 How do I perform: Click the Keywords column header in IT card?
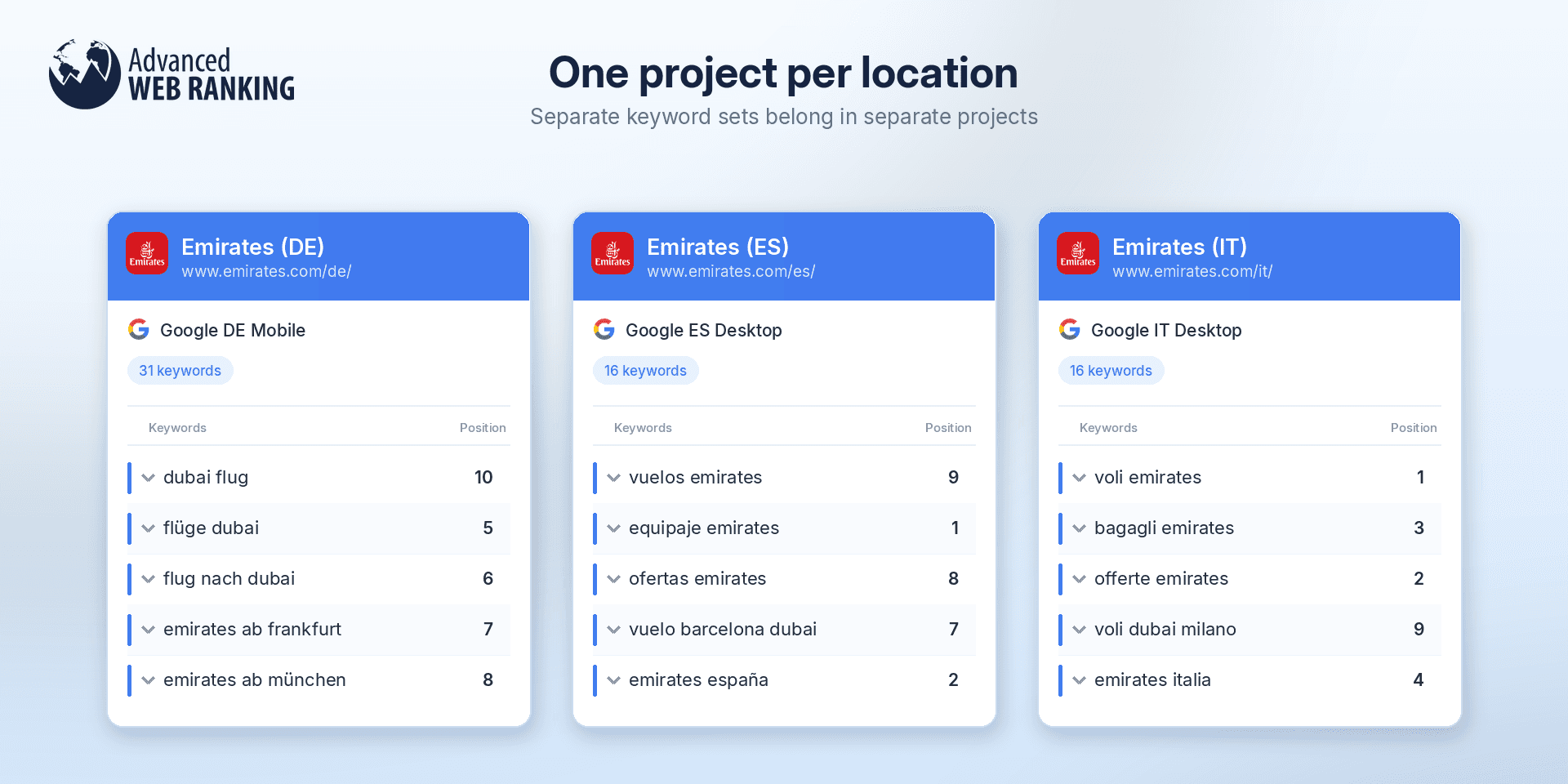[1108, 428]
